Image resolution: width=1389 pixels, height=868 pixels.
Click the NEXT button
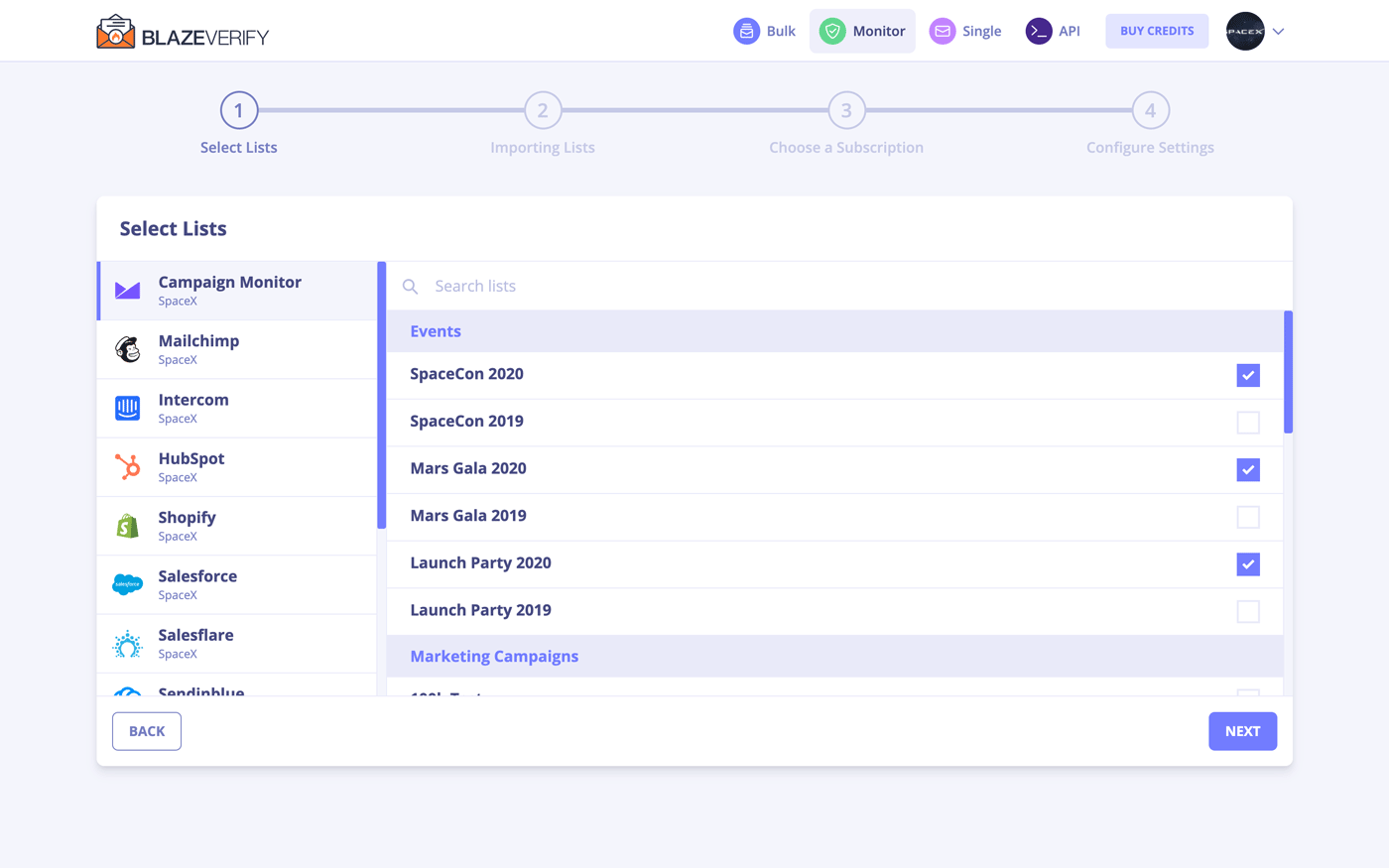click(x=1242, y=731)
